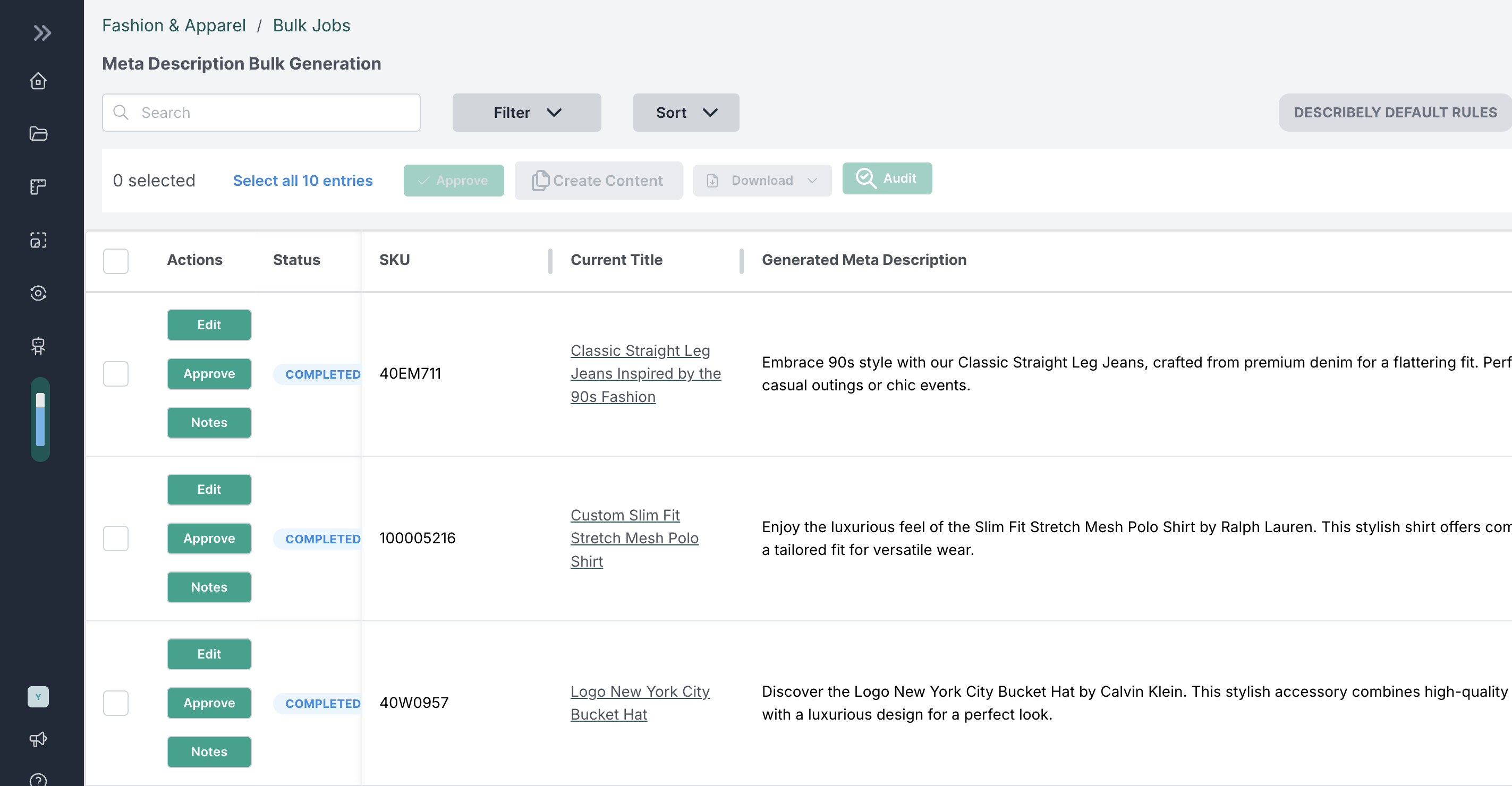Edit the 40EM711 row

209,324
